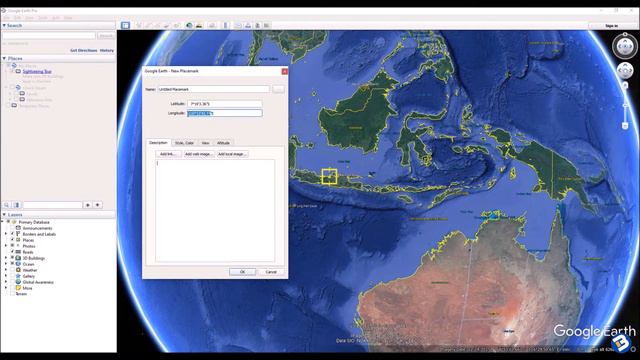The width and height of the screenshot is (640, 360).
Task: Uncheck the Borders and Labels layer
Action: [12, 234]
